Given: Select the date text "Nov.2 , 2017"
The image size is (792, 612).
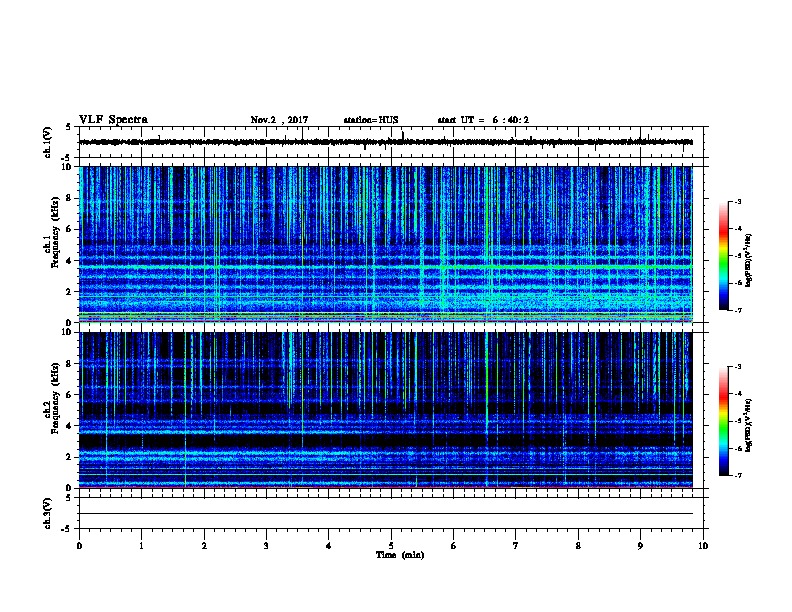Looking at the screenshot, I should [279, 120].
